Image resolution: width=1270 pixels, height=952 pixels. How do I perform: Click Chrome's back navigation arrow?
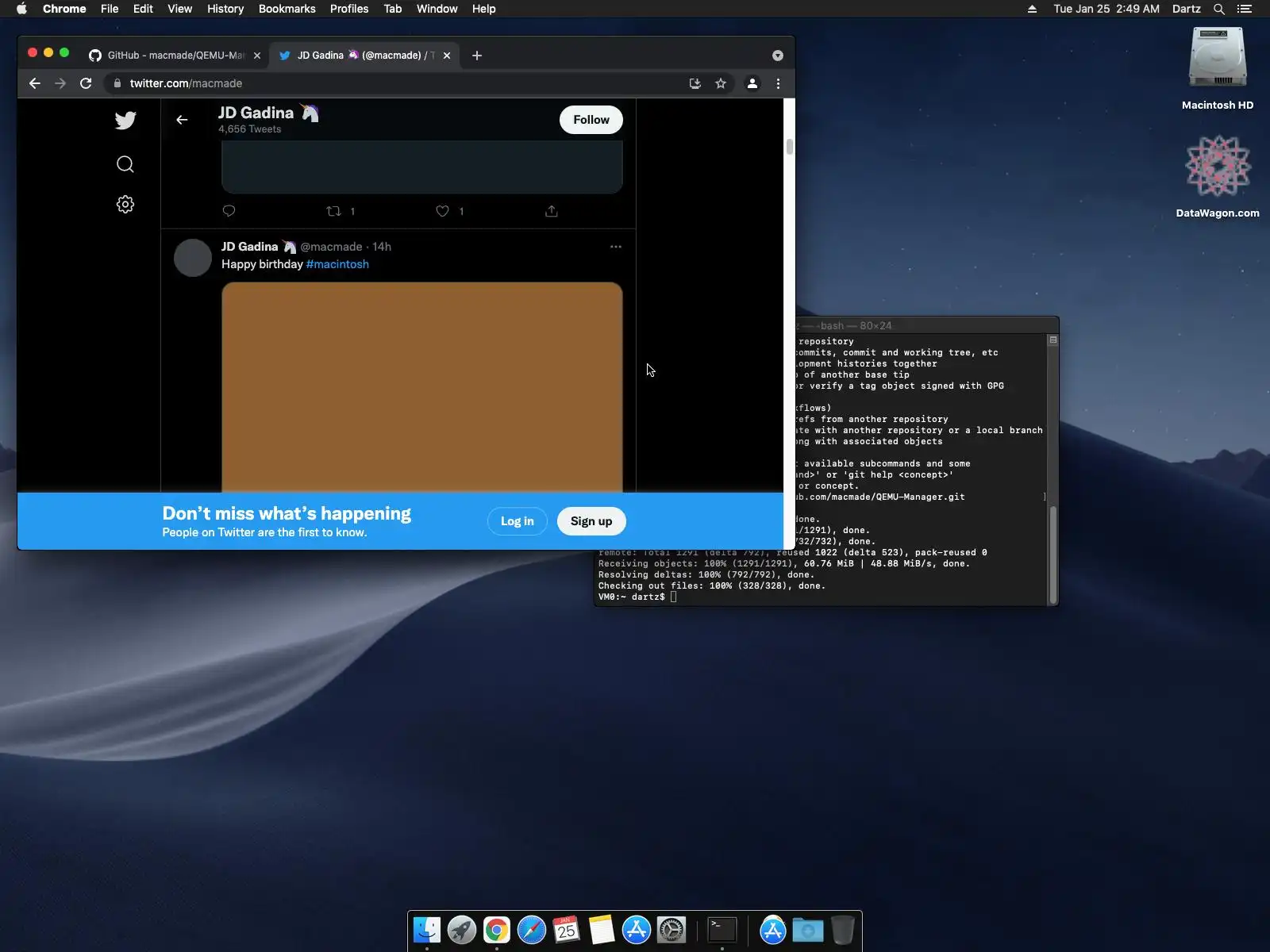[35, 83]
